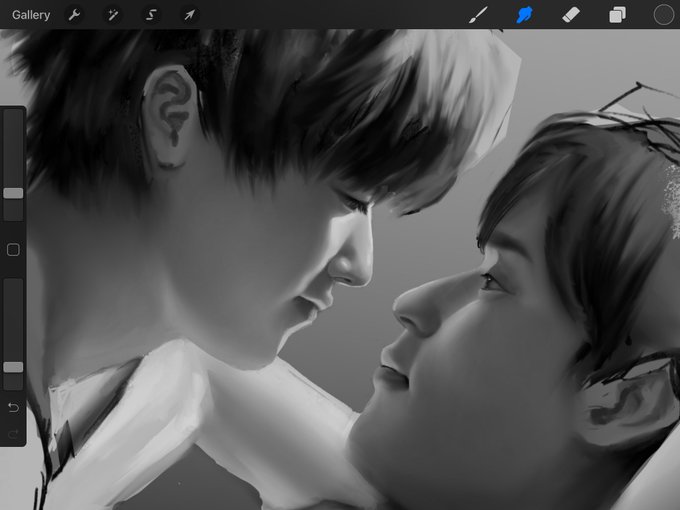Viewport: 680px width, 510px height.
Task: Open the color picker circle
Action: [x=663, y=15]
